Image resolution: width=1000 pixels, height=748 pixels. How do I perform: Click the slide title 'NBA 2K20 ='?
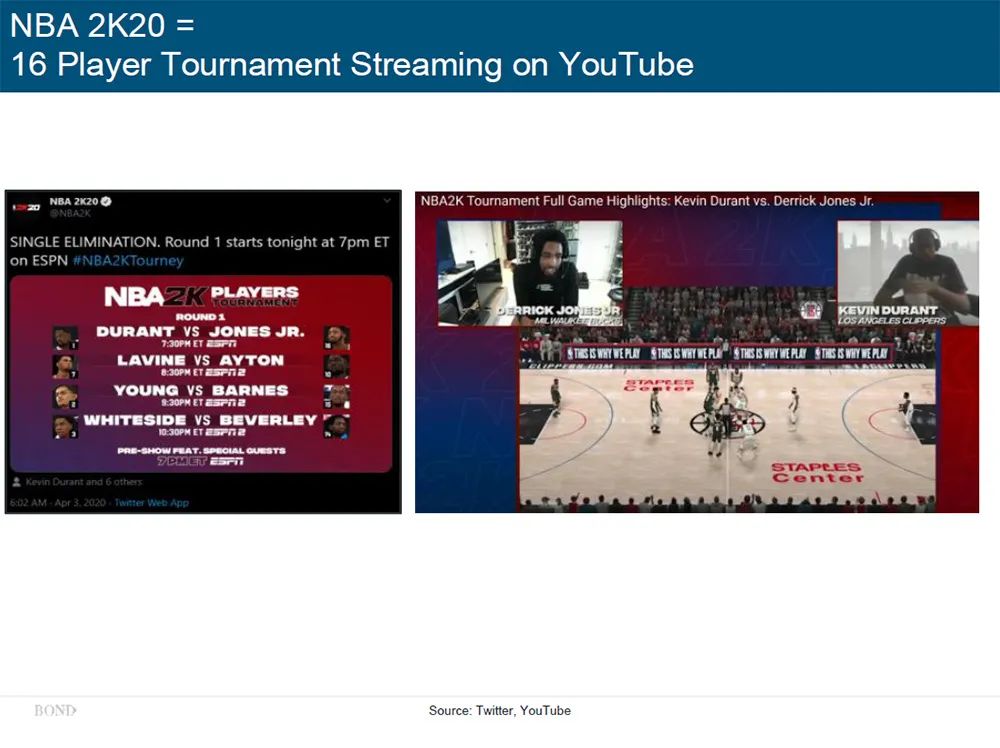pyautogui.click(x=103, y=26)
